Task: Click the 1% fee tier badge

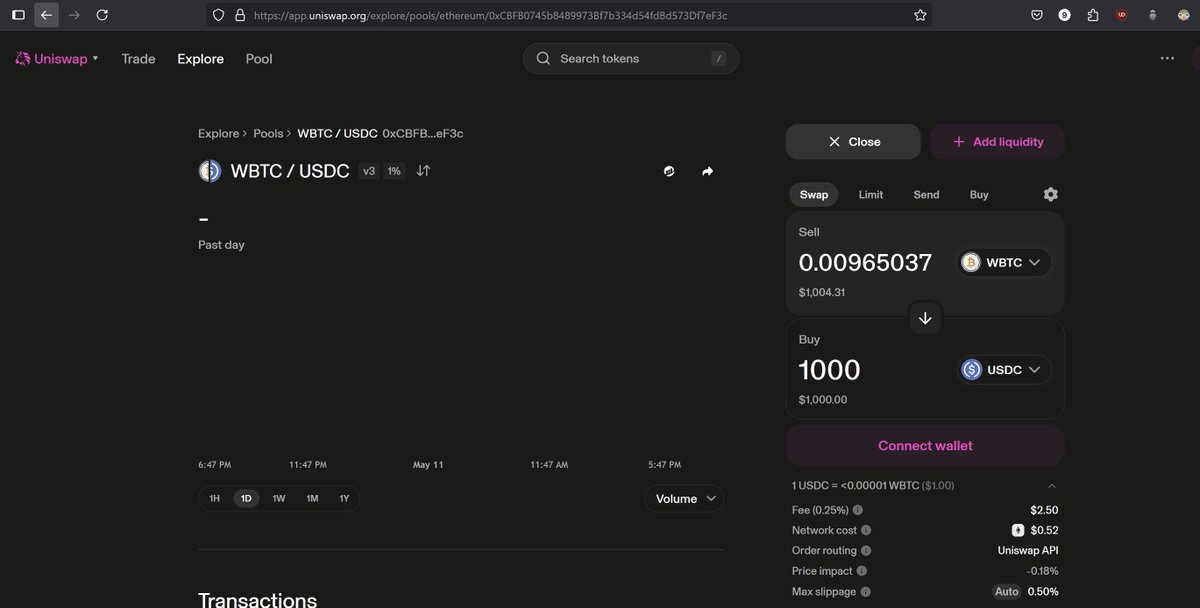Action: (394, 171)
